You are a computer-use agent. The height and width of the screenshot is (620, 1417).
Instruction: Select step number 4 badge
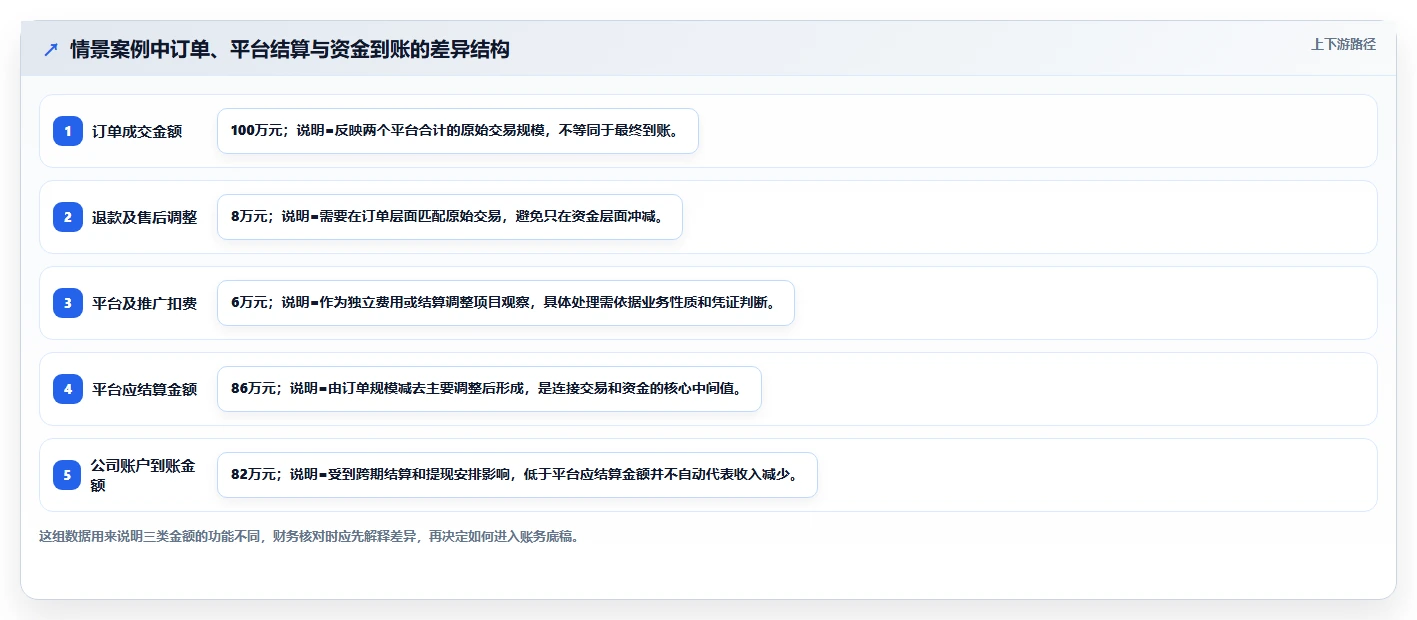pos(68,389)
